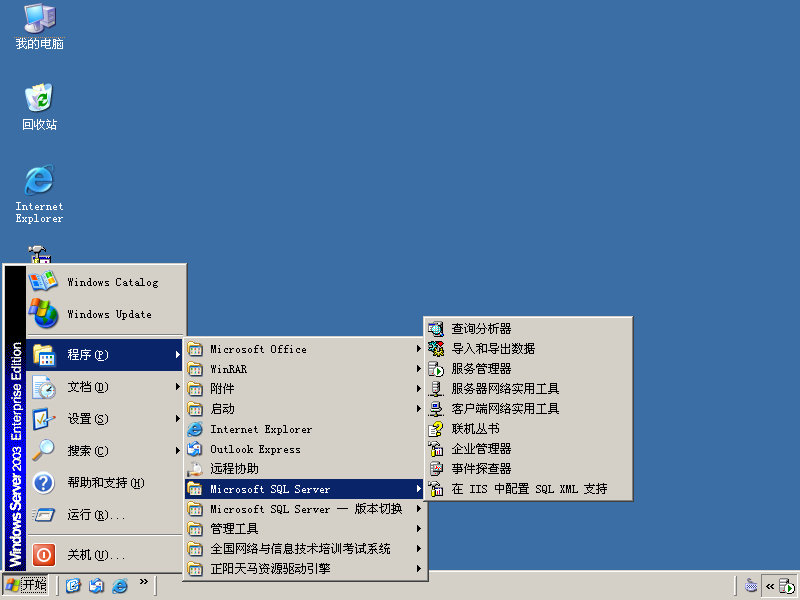Open 联机丛书 menu entry

(x=529, y=429)
